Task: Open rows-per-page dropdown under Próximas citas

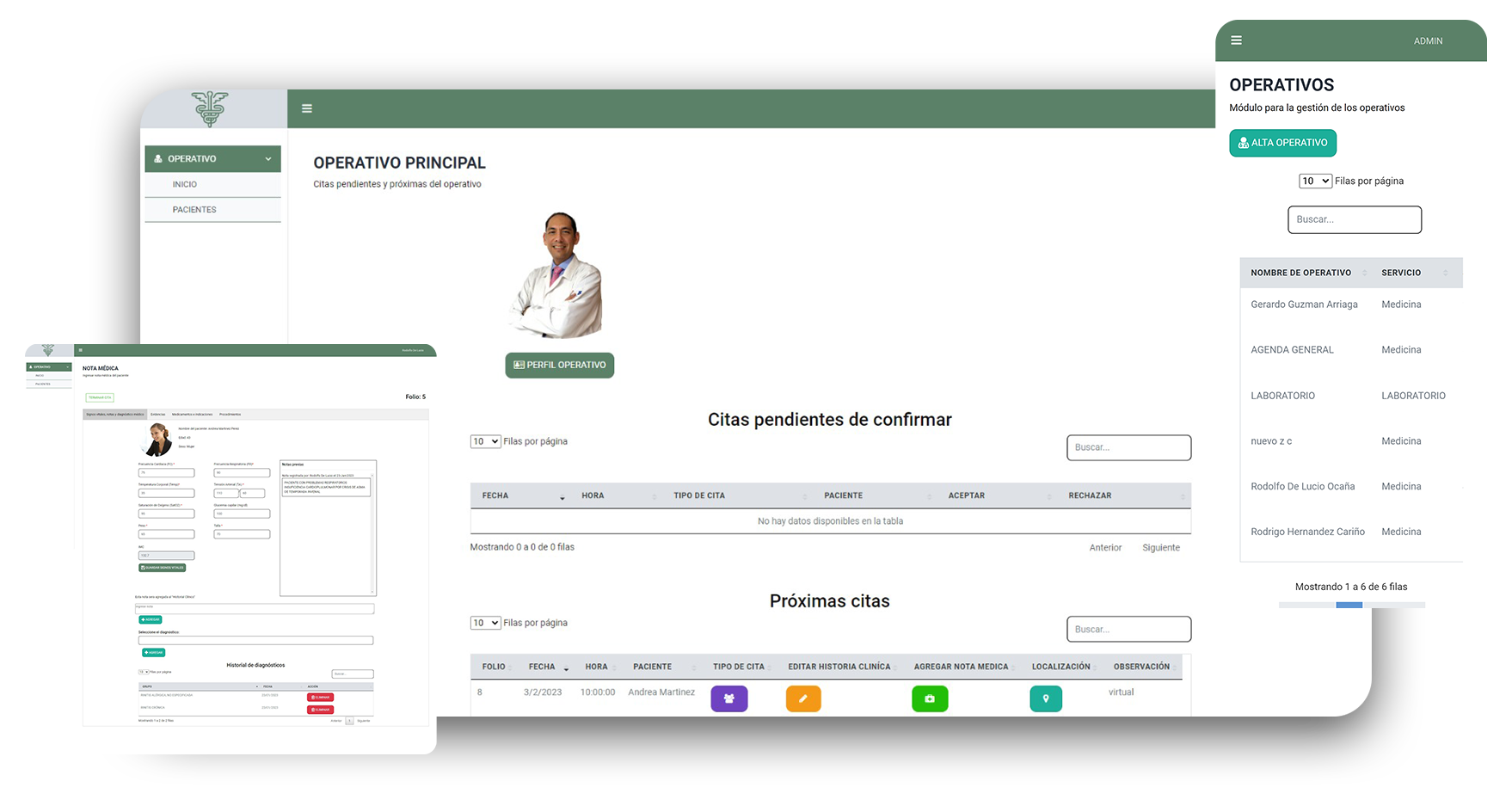Action: (485, 623)
